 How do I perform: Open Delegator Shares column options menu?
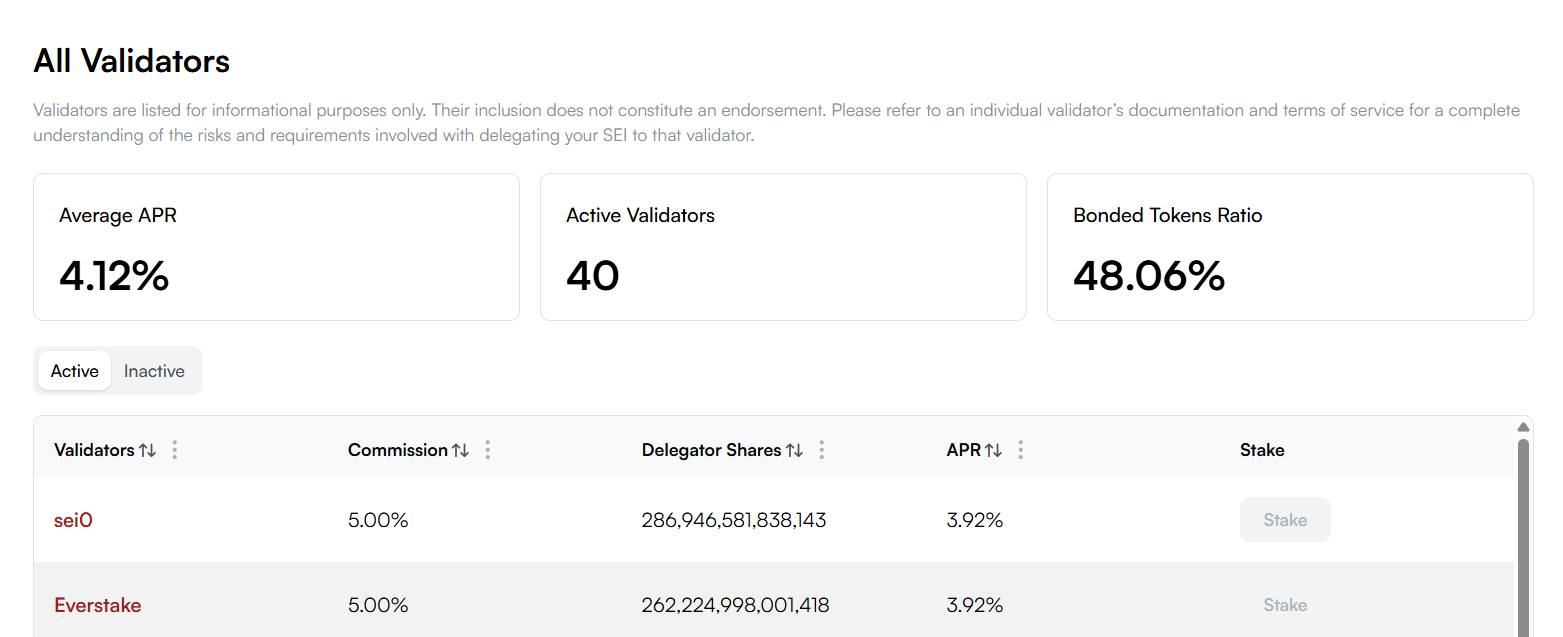click(822, 450)
